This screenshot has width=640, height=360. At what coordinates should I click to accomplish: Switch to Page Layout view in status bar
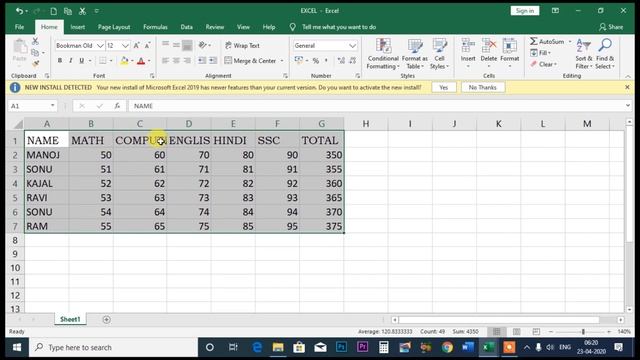(x=516, y=332)
